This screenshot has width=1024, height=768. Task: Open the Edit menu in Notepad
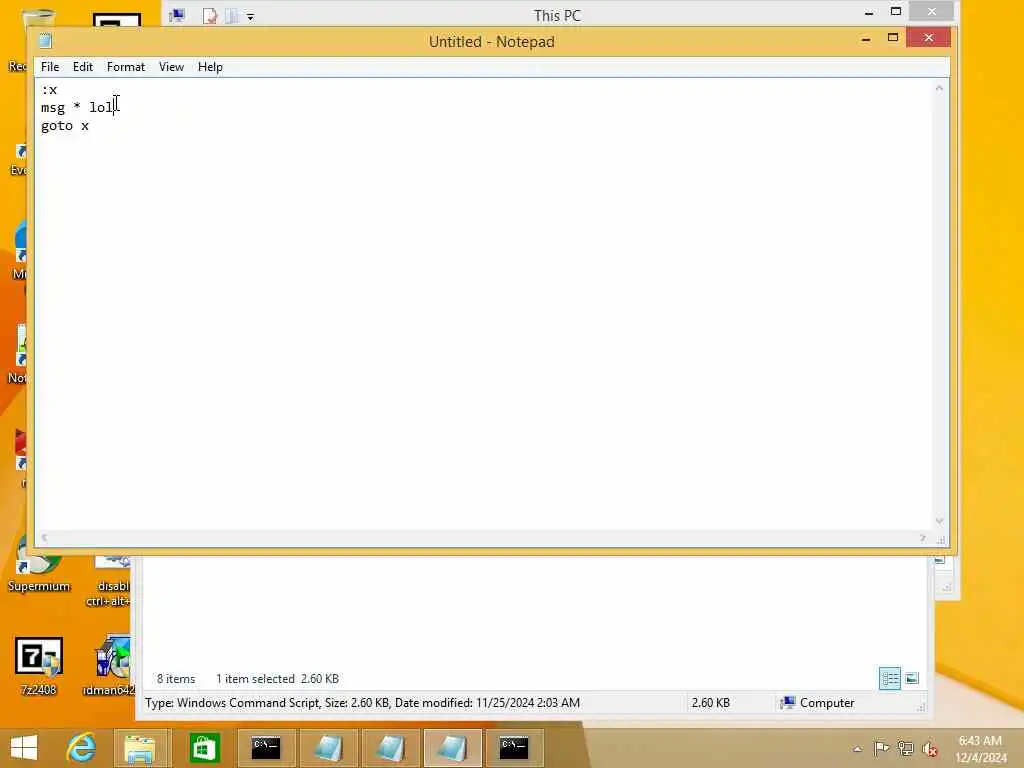[83, 67]
